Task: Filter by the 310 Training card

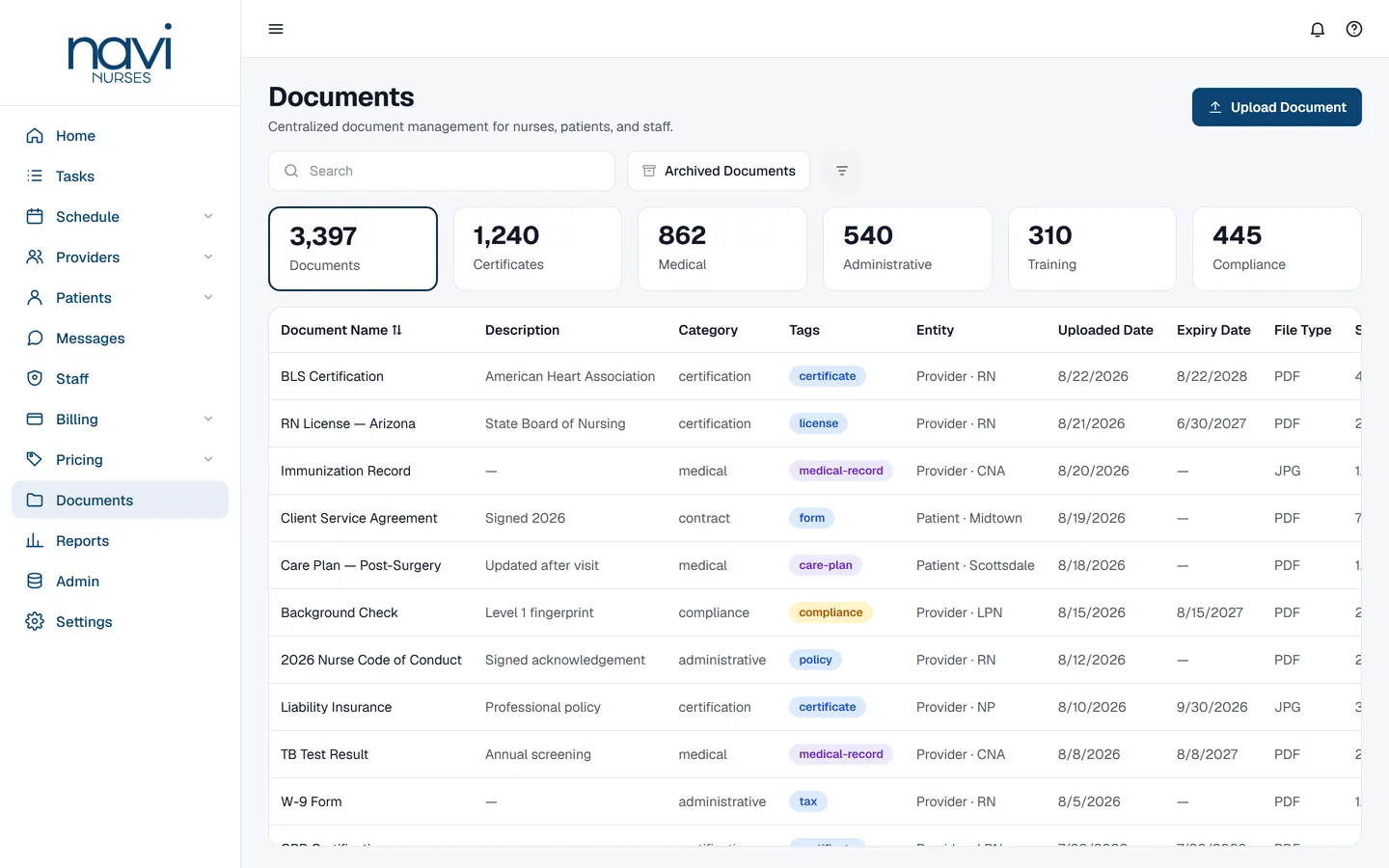Action: [x=1092, y=249]
